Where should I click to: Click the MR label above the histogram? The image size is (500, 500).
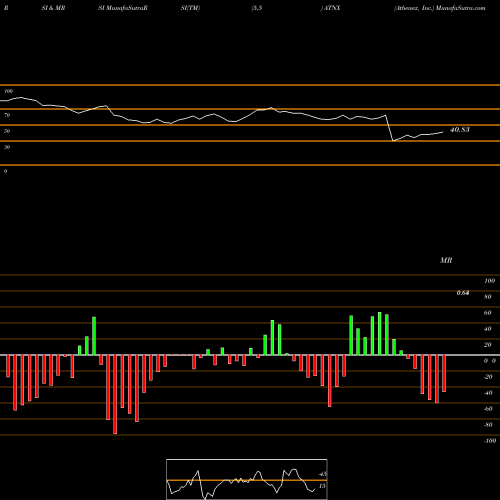pyautogui.click(x=446, y=260)
